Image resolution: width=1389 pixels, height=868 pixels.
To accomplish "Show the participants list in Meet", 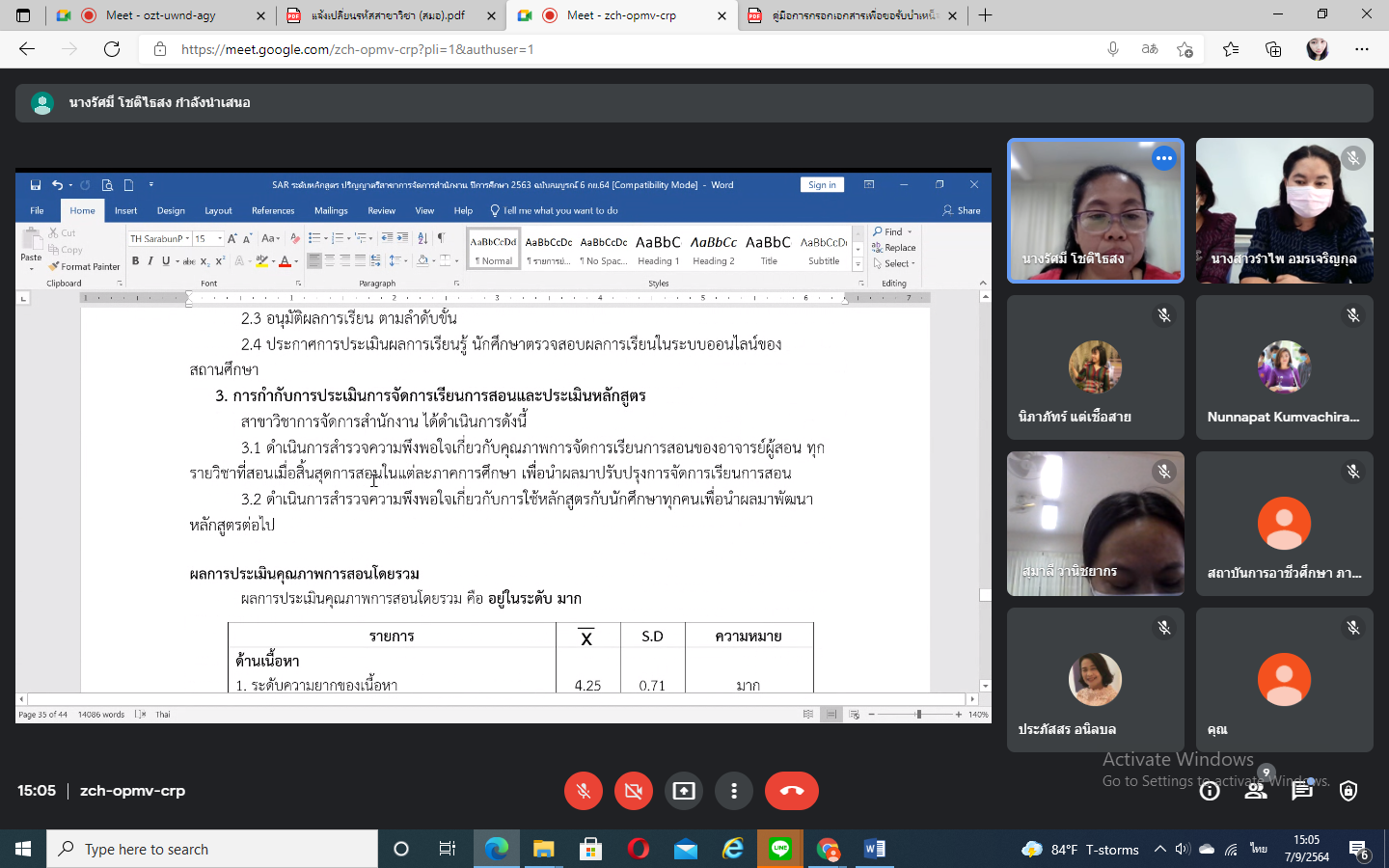I will (x=1256, y=791).
